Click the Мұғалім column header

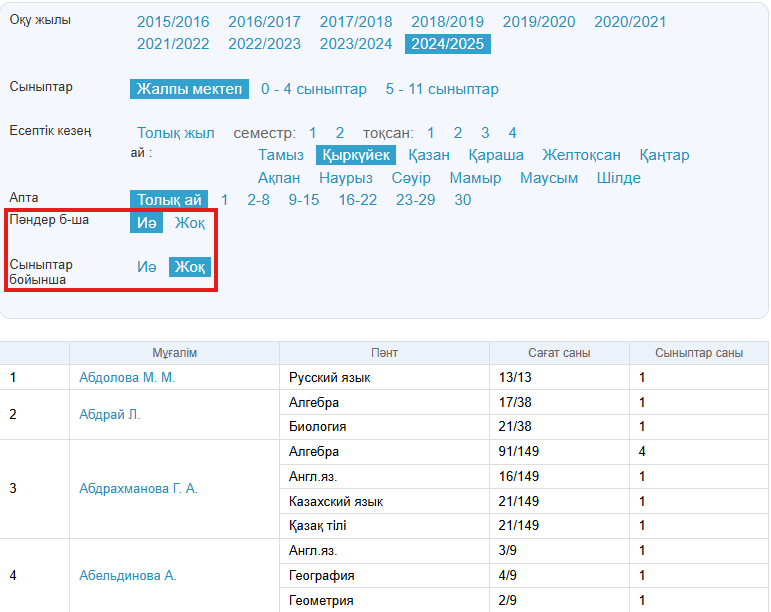pyautogui.click(x=174, y=353)
